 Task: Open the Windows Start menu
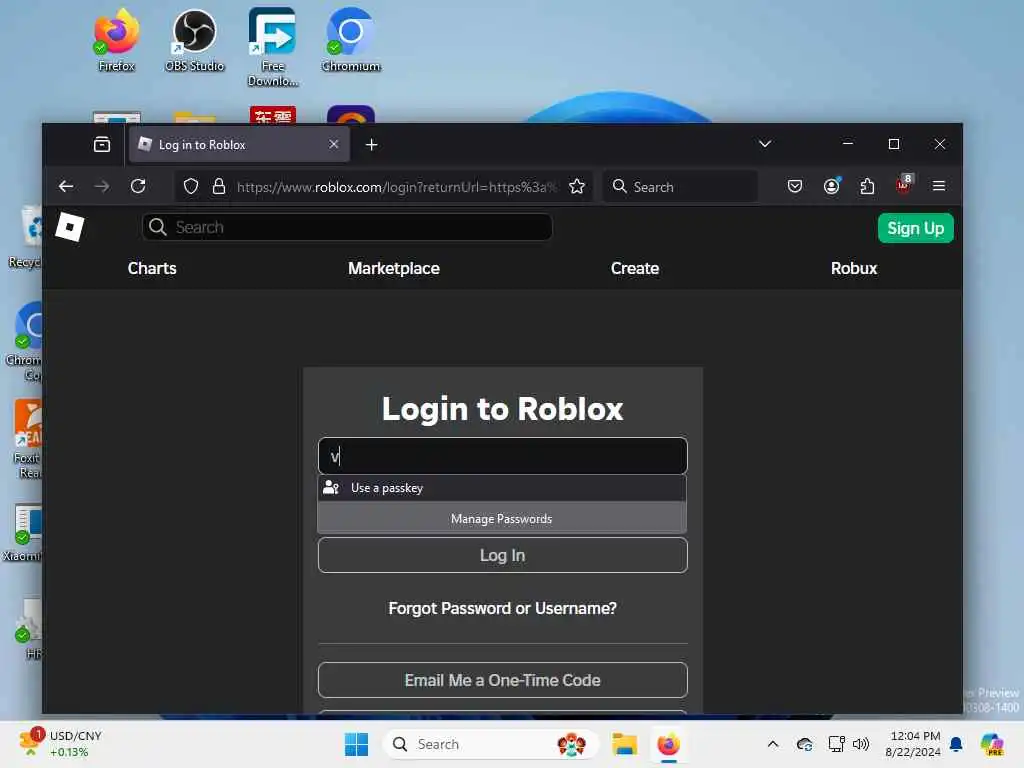click(x=357, y=744)
